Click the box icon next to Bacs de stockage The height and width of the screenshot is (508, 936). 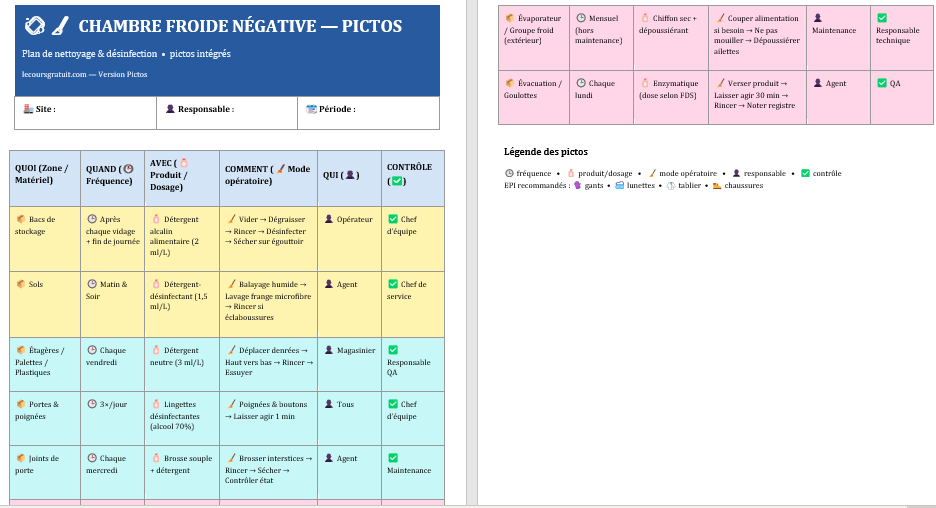pos(20,219)
